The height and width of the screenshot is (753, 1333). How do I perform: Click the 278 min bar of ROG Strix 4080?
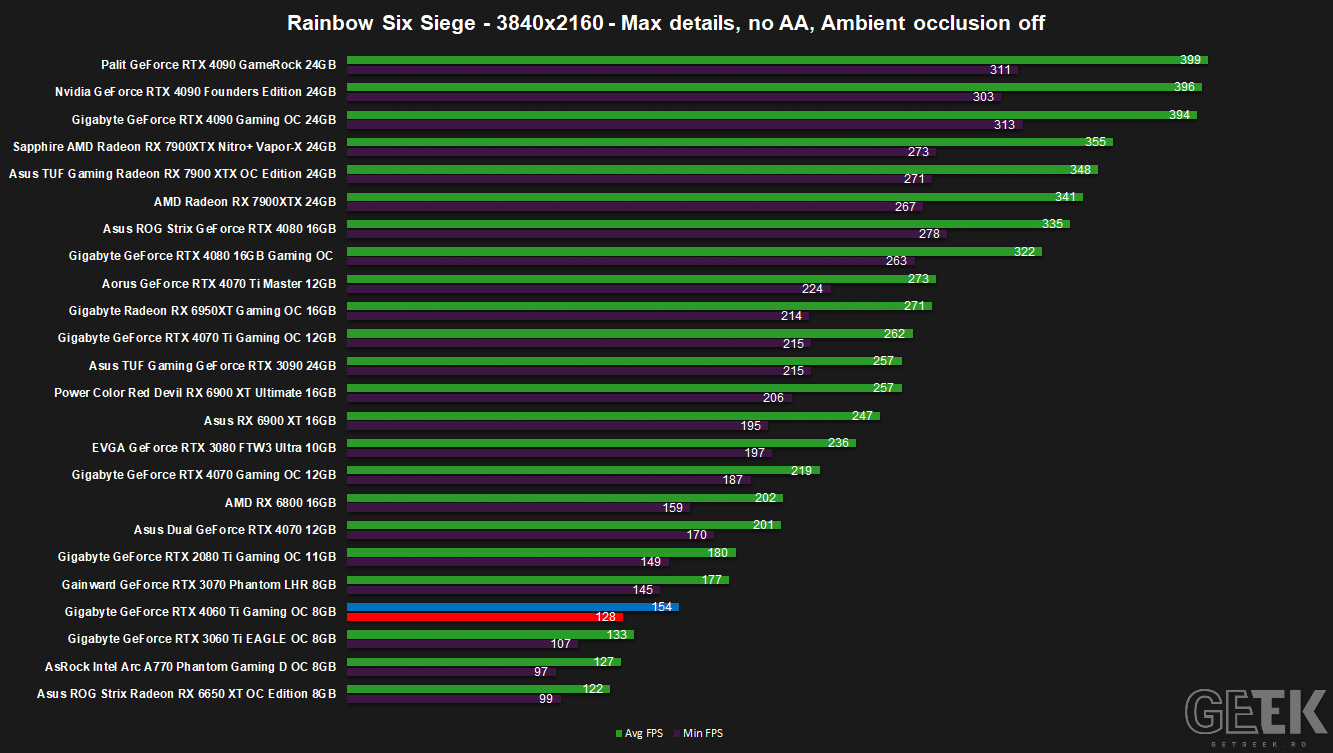[x=647, y=234]
